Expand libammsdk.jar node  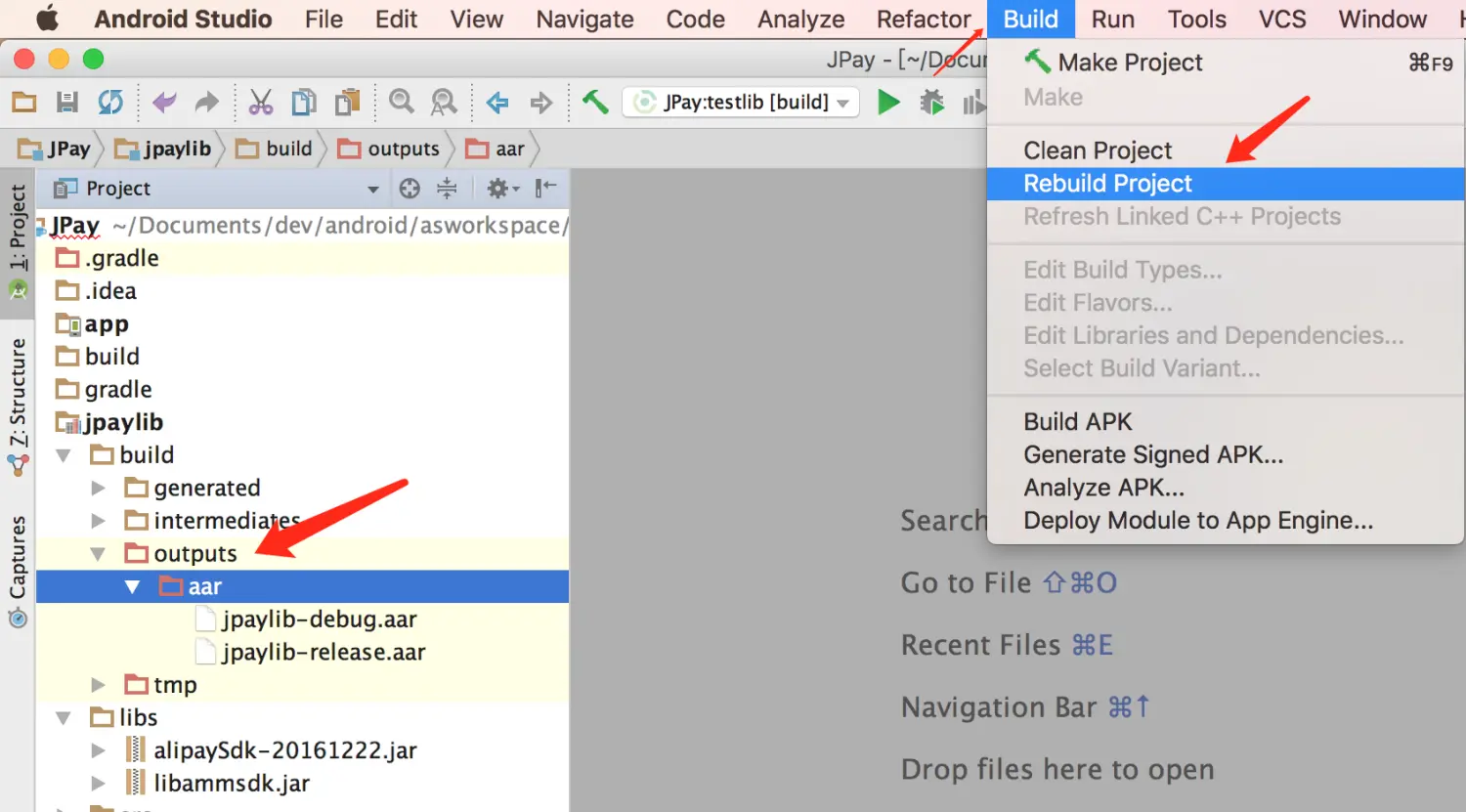point(98,784)
